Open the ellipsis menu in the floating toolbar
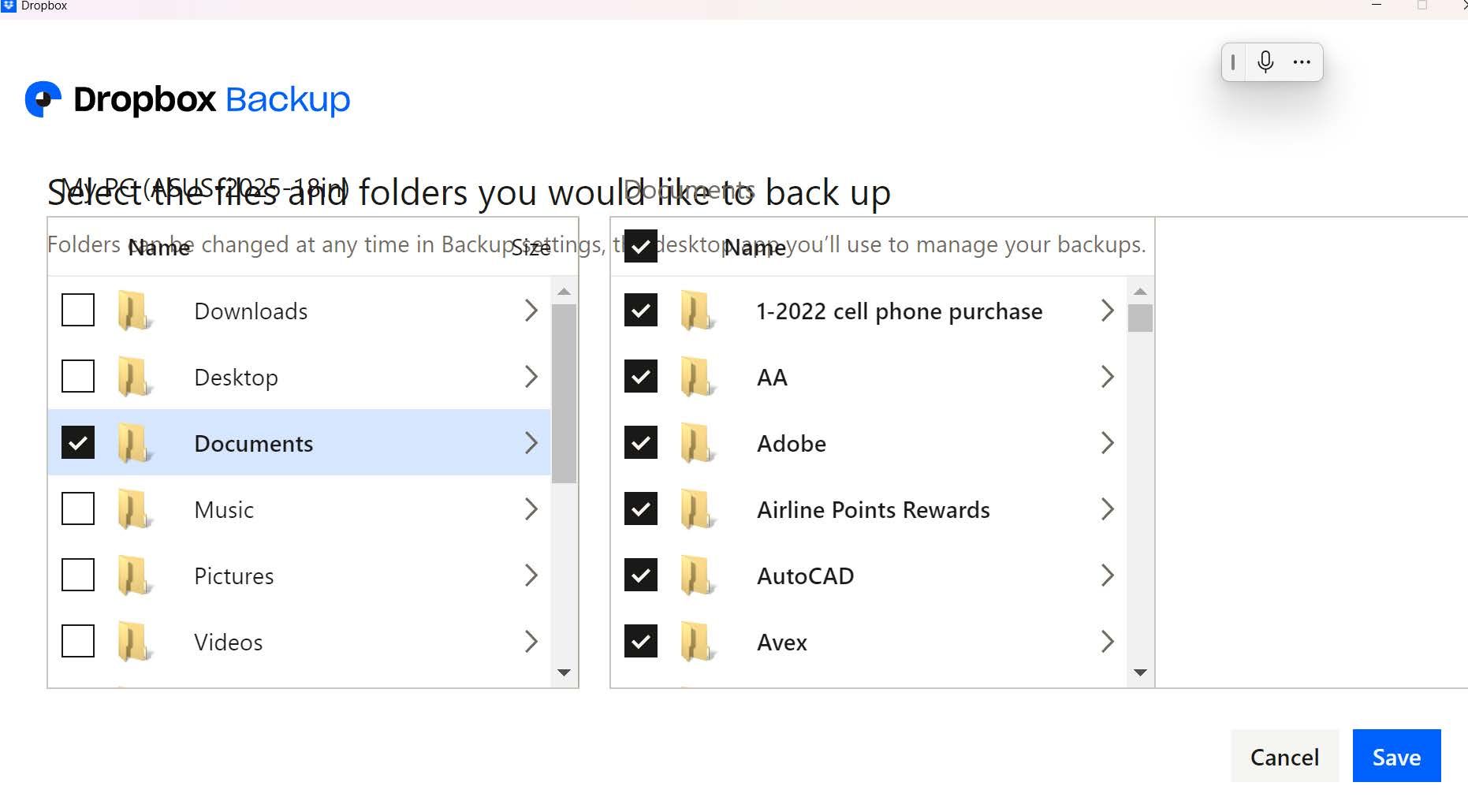The height and width of the screenshot is (812, 1468). [1302, 61]
